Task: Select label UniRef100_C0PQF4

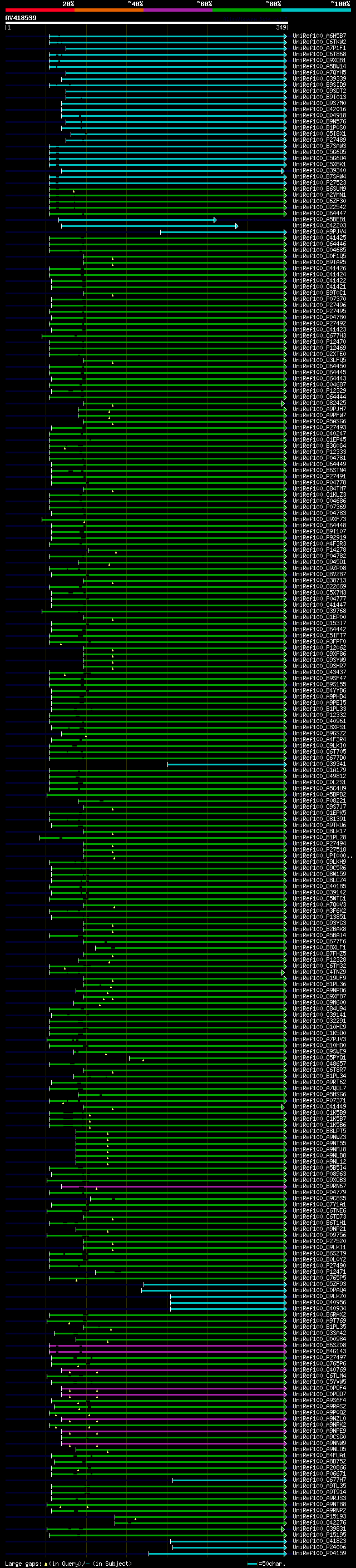Action: 319,1388
